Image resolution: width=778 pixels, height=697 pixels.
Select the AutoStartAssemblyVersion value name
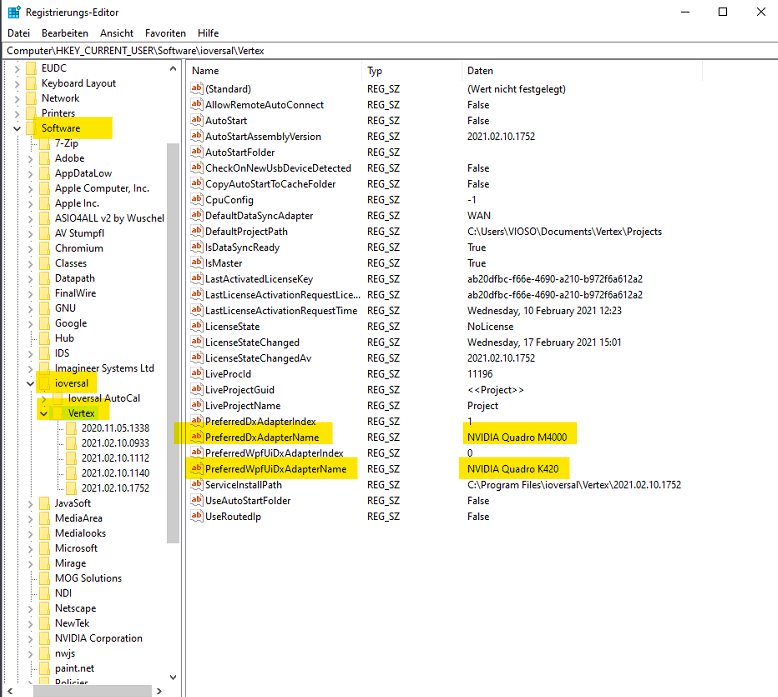(263, 136)
